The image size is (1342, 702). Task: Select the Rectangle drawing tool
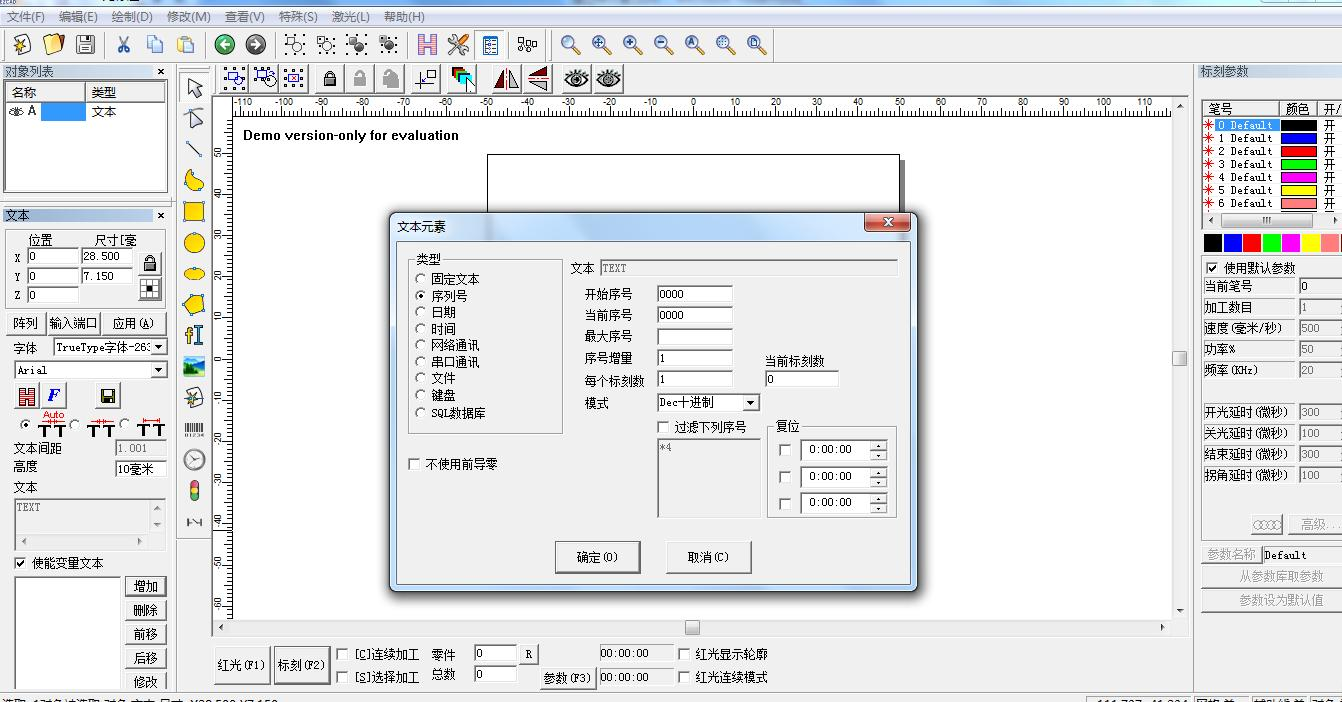[x=193, y=213]
